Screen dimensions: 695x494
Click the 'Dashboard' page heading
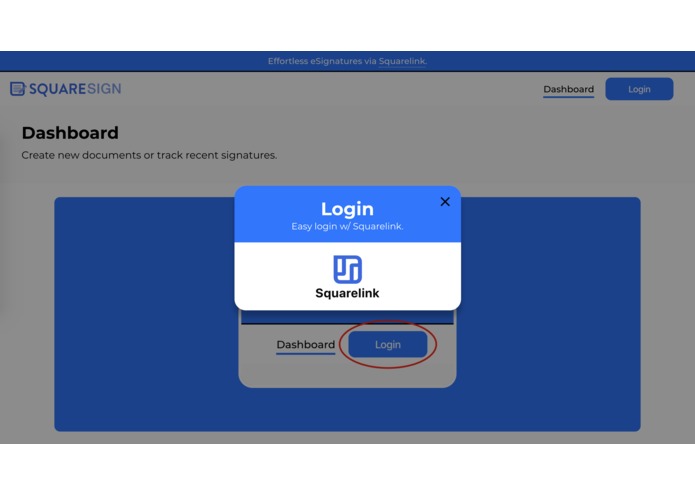(70, 133)
